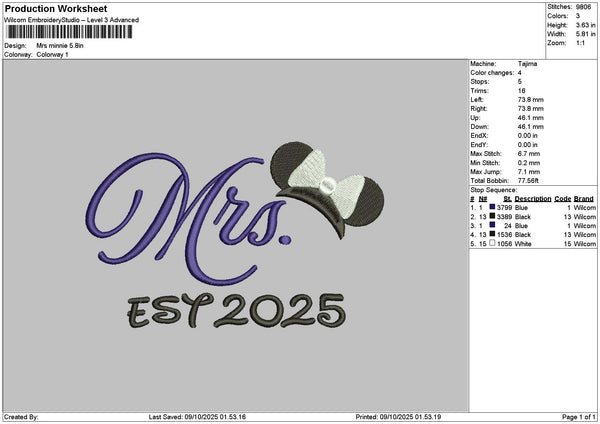Click stitch count 1536 in row 4

[x=504, y=235]
